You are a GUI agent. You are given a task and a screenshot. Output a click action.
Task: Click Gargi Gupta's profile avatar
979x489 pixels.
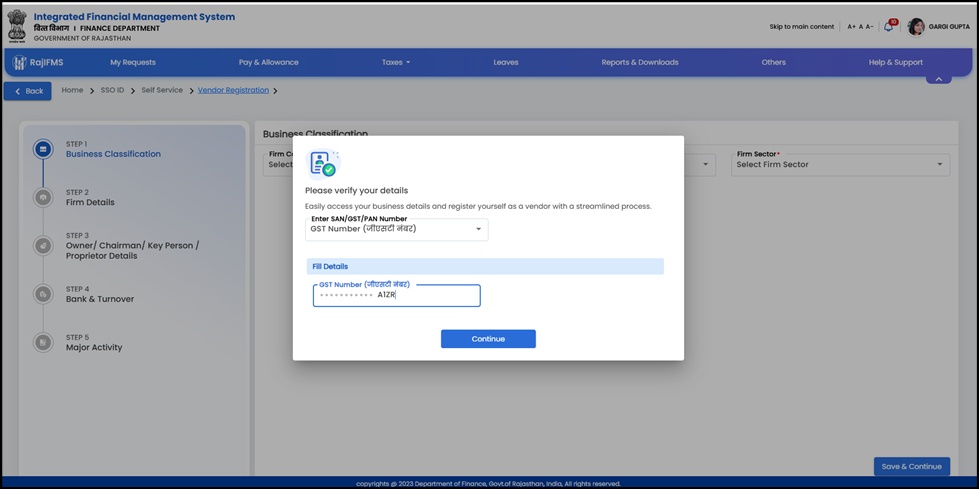click(916, 27)
